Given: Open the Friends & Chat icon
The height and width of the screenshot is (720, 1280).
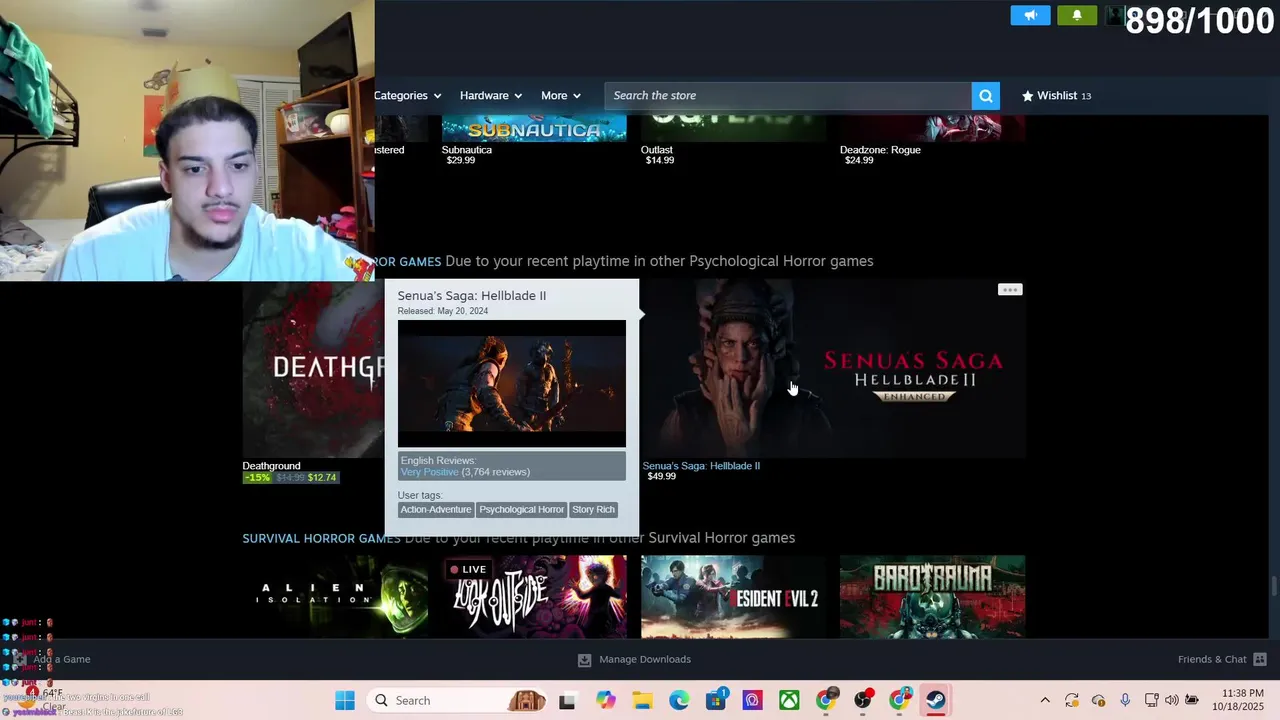Looking at the screenshot, I should pos(1260,660).
